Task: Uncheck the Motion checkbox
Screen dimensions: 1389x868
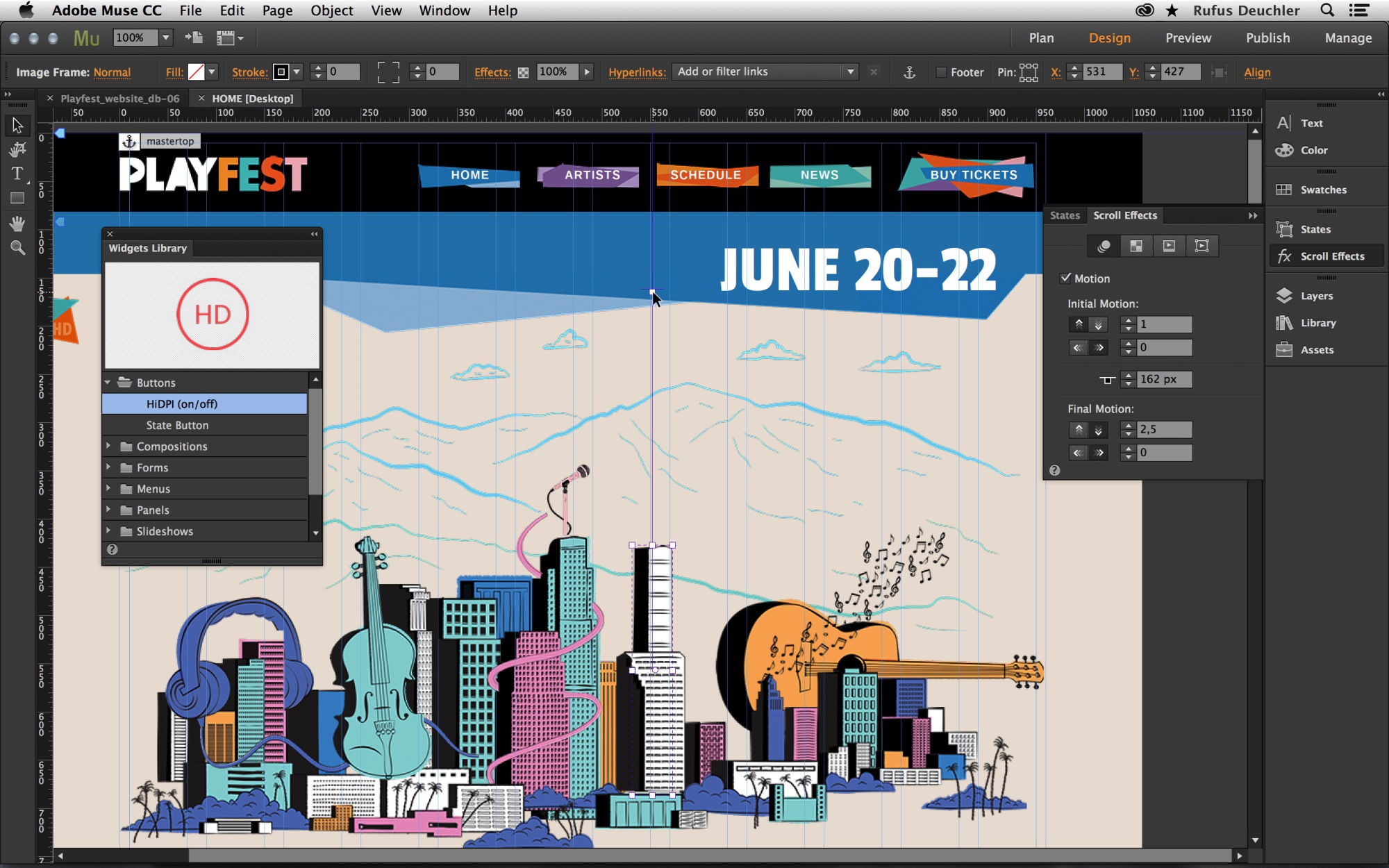Action: (1065, 278)
